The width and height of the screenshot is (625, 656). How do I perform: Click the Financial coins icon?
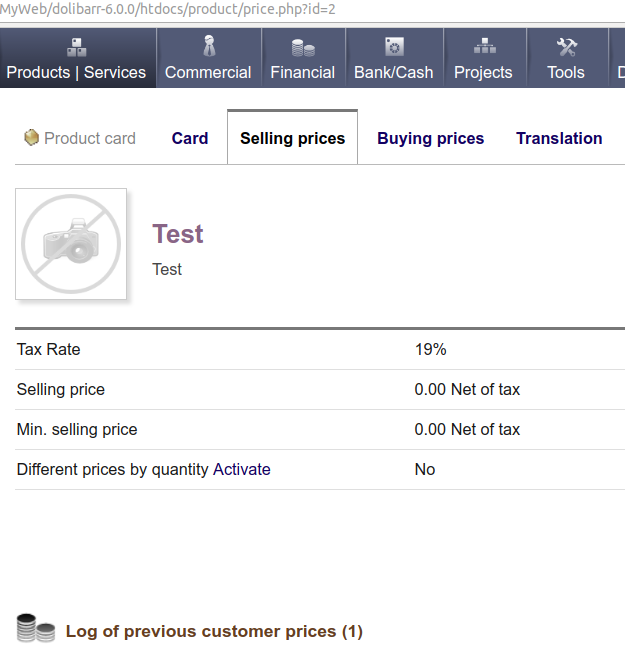pos(303,47)
